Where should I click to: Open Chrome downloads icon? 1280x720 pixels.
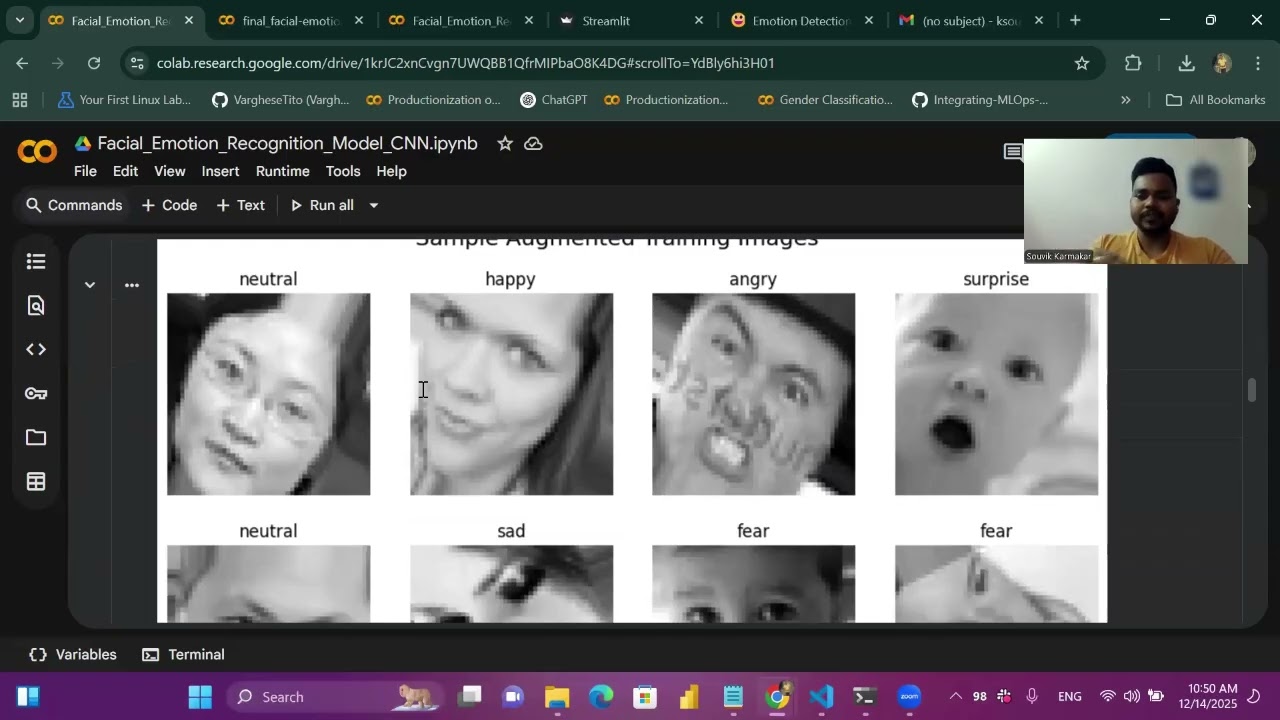point(1186,63)
